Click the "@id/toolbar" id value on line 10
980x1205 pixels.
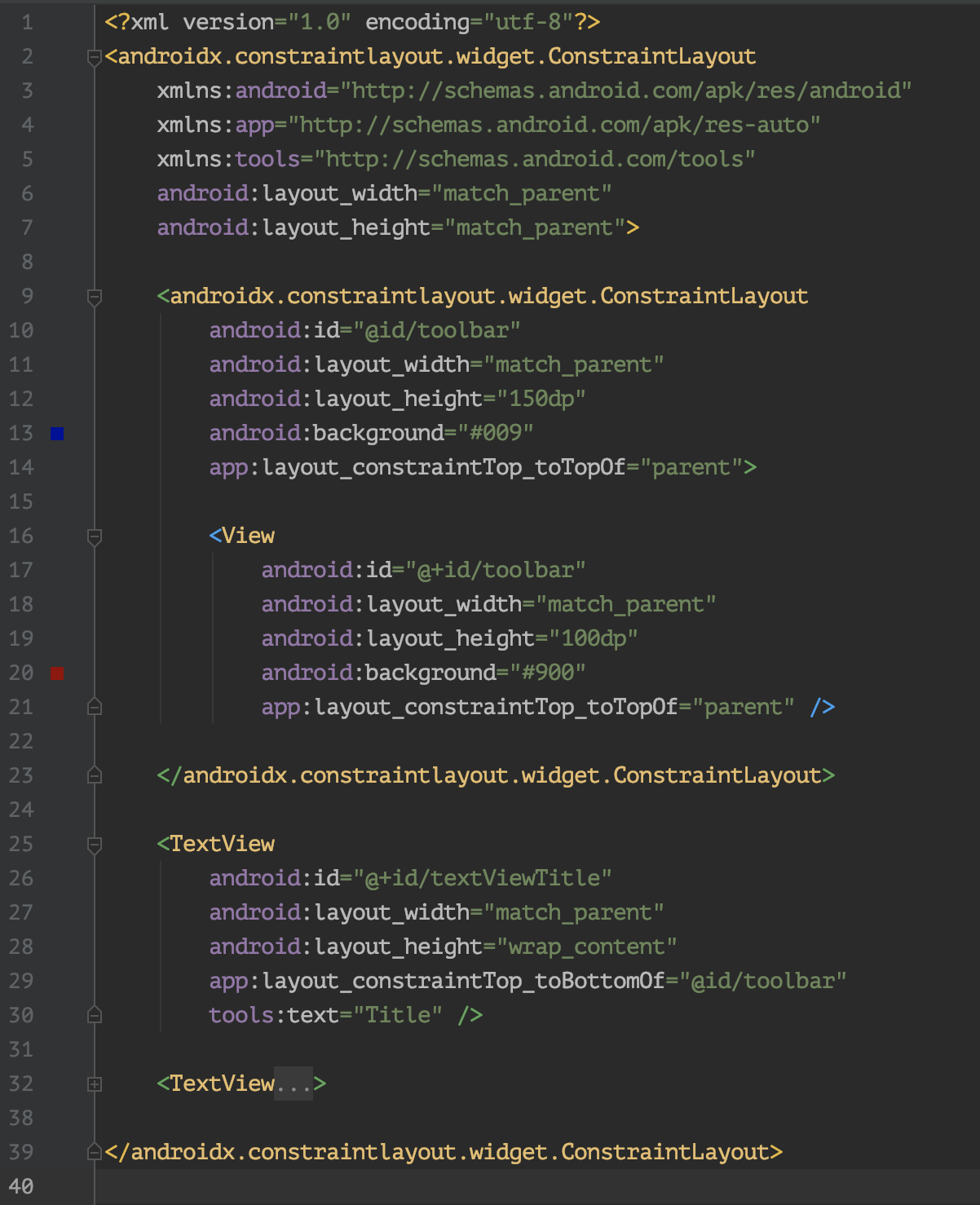tap(437, 330)
